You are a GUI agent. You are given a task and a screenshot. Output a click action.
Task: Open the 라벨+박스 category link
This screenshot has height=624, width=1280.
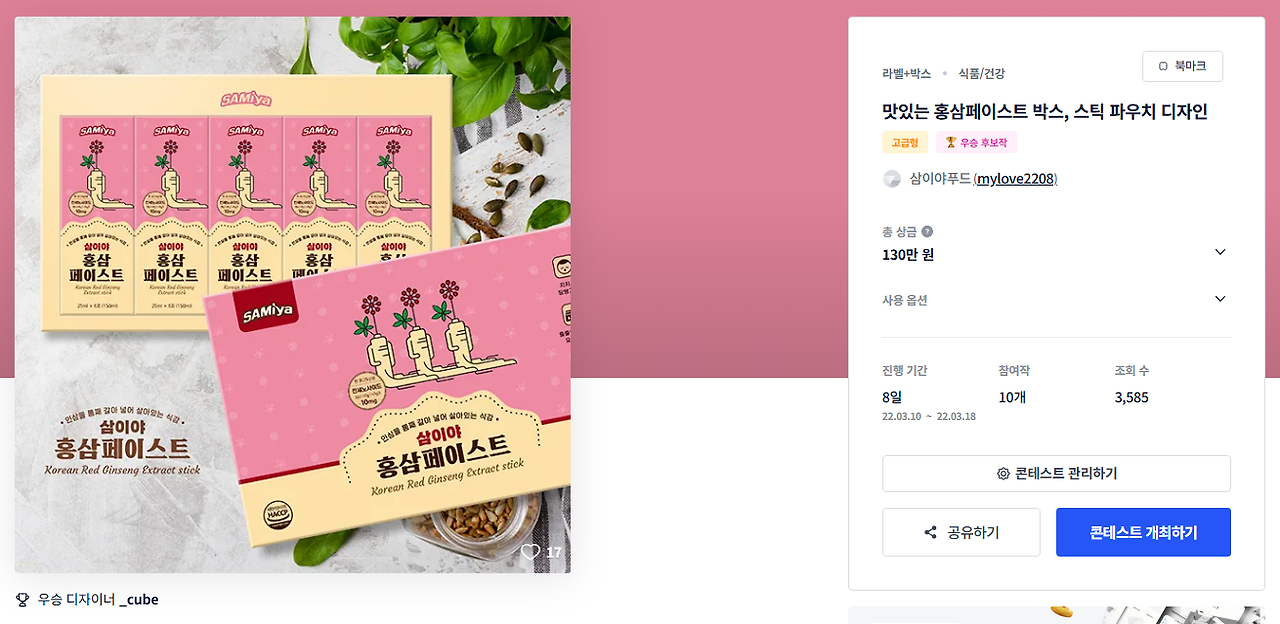click(x=906, y=74)
